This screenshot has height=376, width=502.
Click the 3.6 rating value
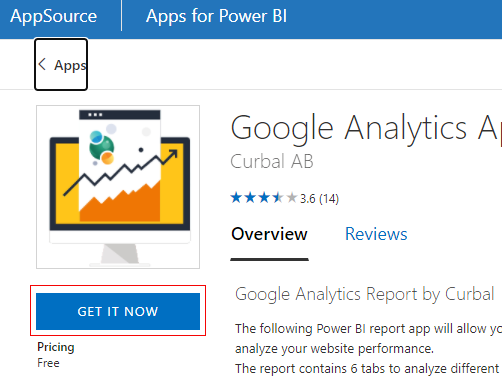pos(308,199)
